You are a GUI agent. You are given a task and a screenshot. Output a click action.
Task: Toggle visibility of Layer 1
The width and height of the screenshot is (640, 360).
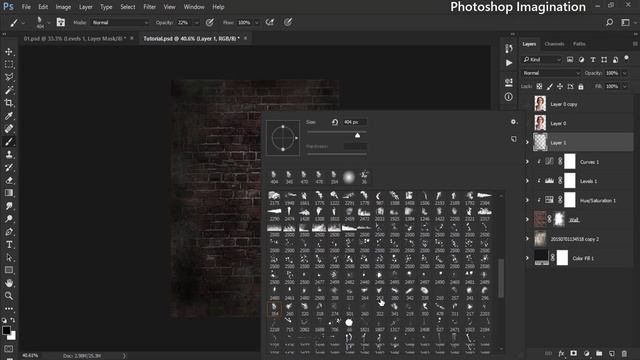click(x=527, y=142)
